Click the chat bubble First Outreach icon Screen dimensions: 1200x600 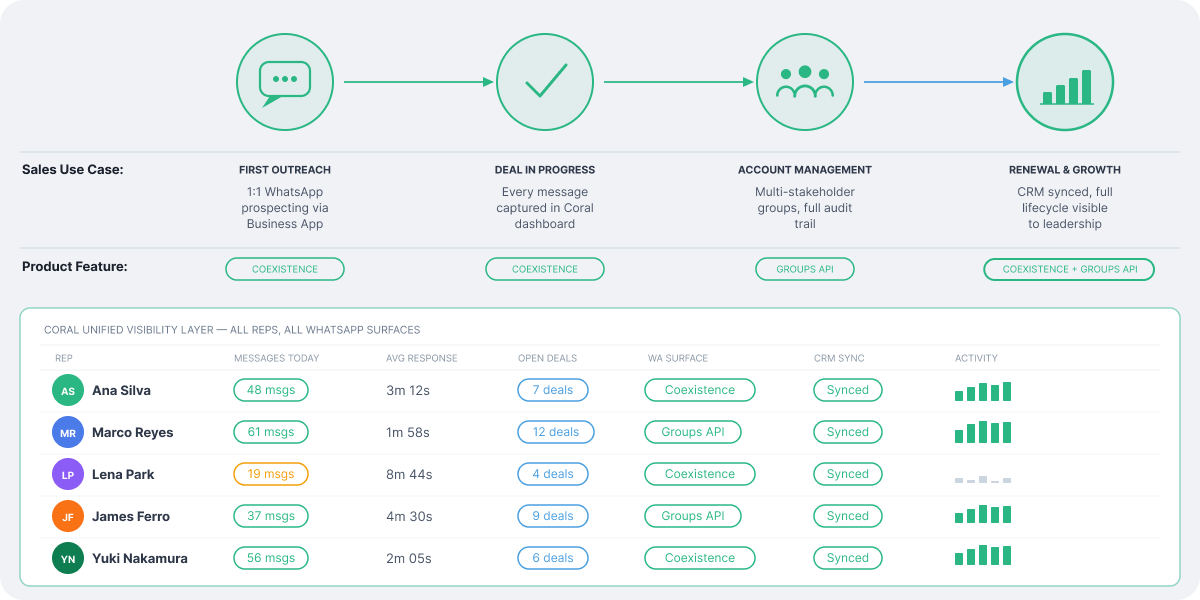[285, 82]
